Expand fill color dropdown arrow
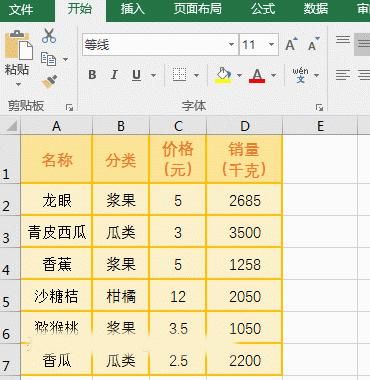 coord(239,75)
